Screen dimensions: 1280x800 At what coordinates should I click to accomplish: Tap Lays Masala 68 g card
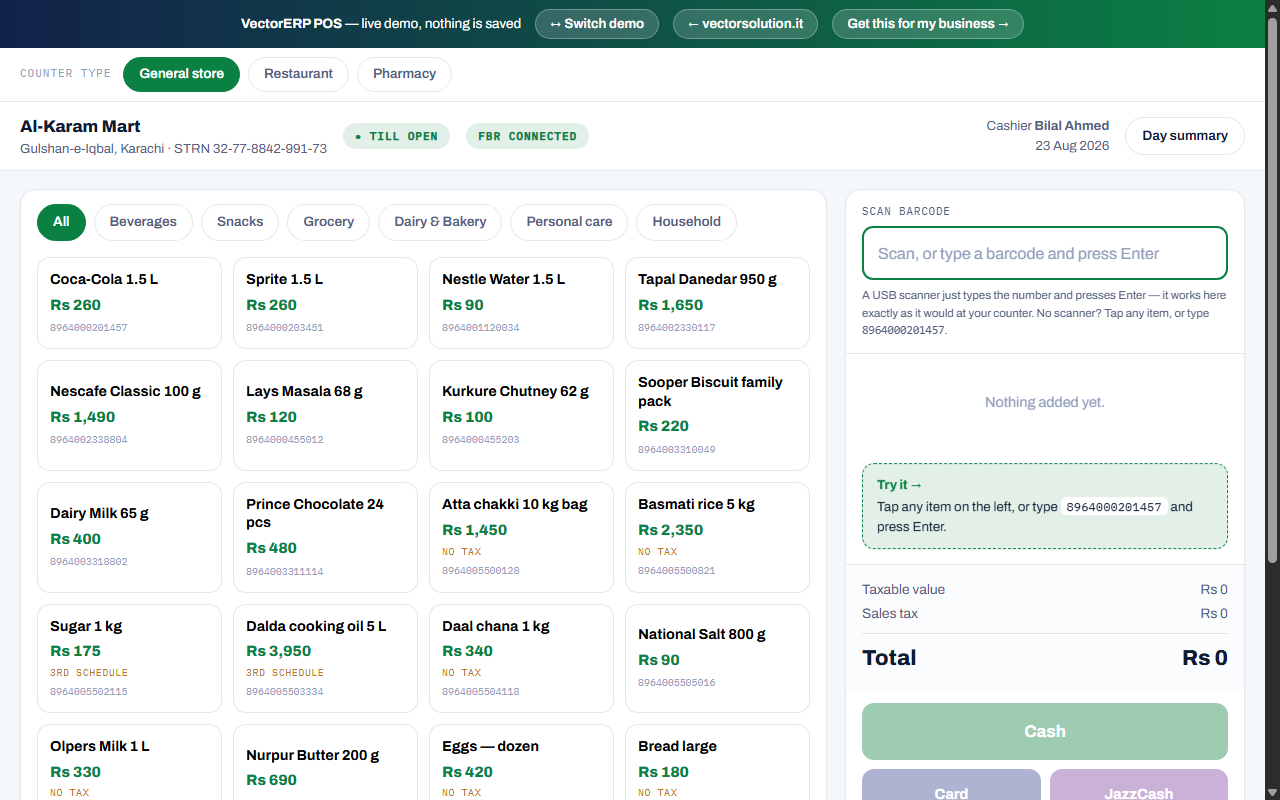pyautogui.click(x=325, y=415)
